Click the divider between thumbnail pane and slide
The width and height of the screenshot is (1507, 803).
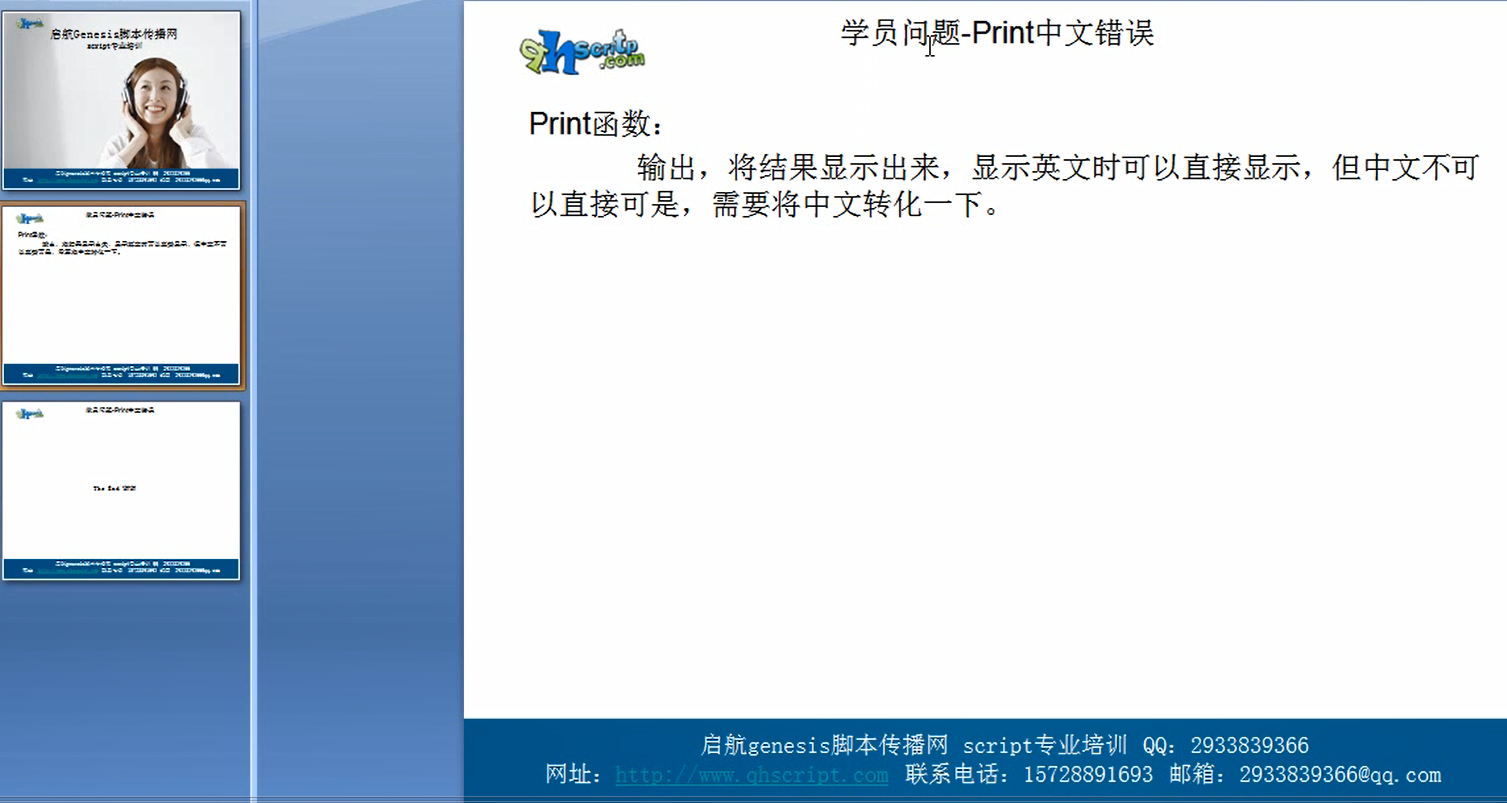tap(254, 400)
